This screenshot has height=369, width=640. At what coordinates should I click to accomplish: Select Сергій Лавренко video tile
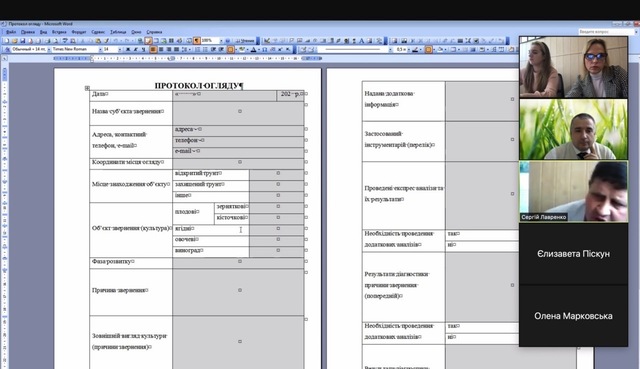click(573, 191)
